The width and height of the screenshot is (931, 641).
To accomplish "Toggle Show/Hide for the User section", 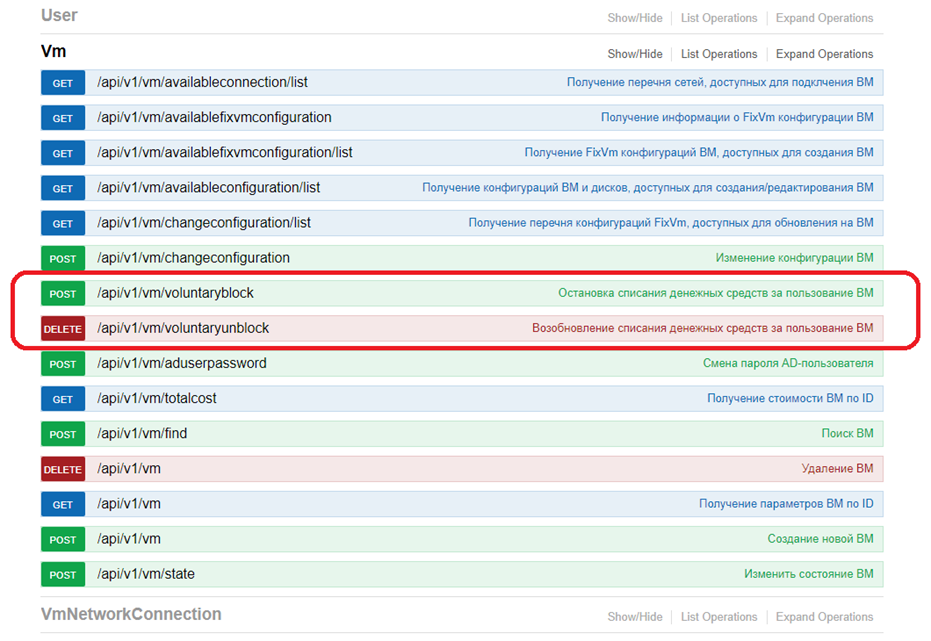I will click(x=635, y=18).
